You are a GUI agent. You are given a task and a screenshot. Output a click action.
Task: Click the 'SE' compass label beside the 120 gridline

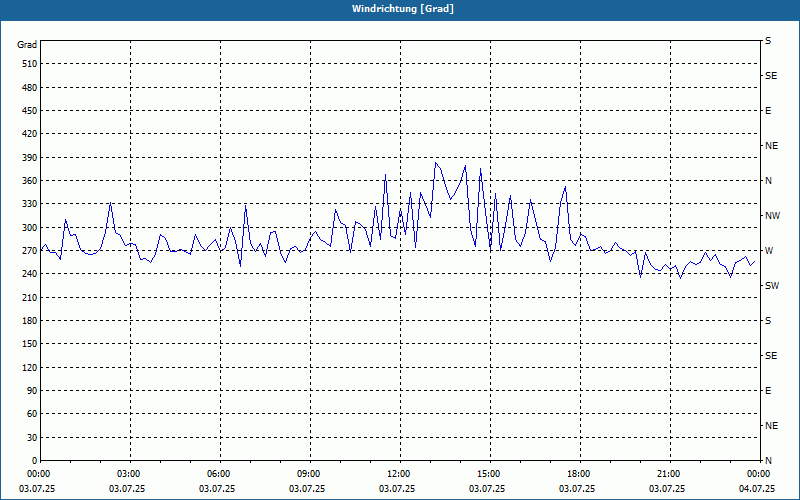coord(771,356)
